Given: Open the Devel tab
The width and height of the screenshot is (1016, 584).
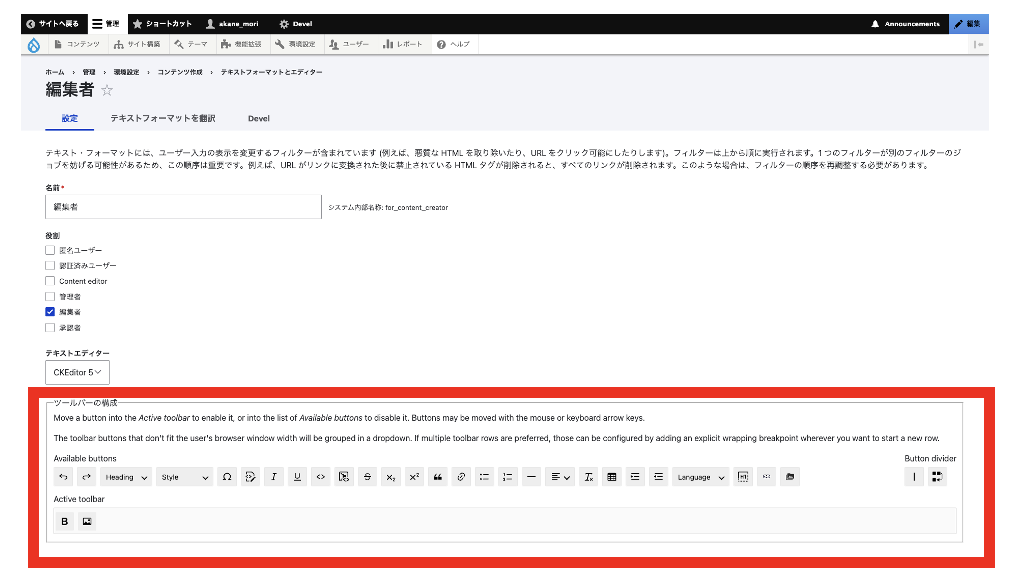Looking at the screenshot, I should click(x=259, y=118).
